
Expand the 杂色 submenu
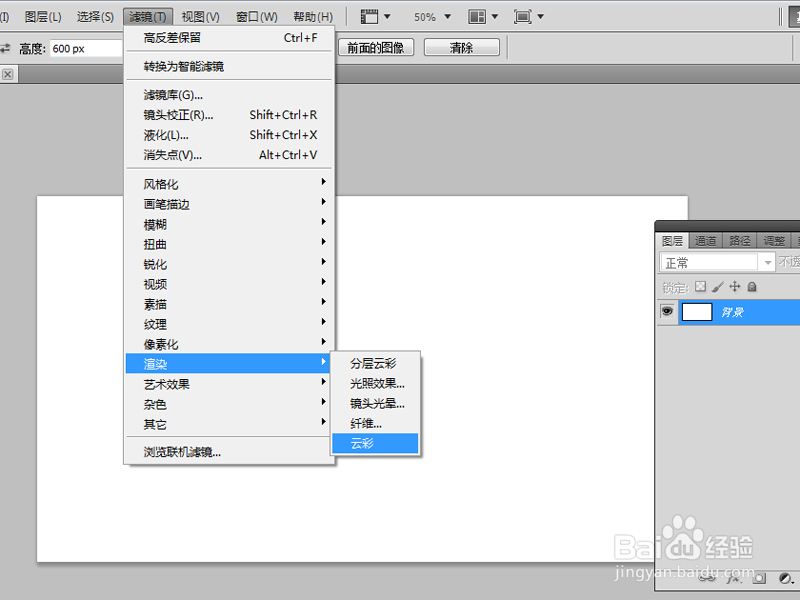[x=230, y=404]
